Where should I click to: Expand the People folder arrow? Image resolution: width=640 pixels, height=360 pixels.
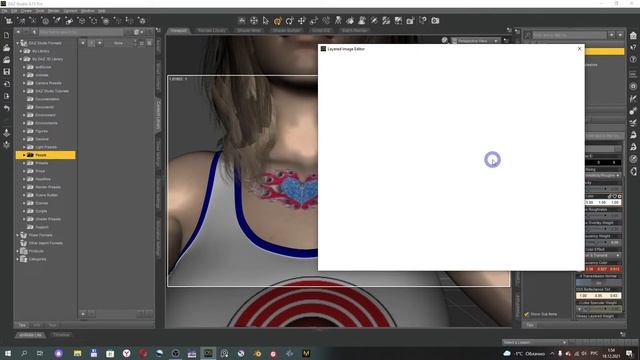click(24, 155)
